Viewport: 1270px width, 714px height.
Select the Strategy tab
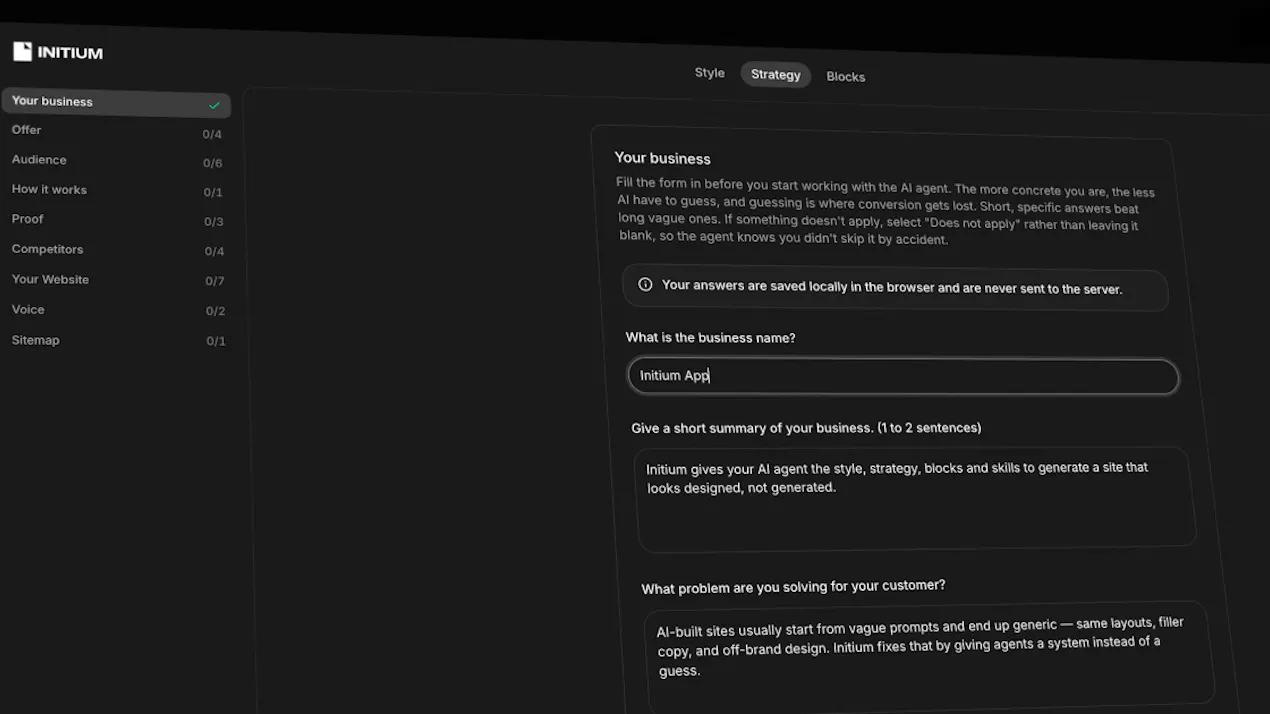click(x=775, y=74)
